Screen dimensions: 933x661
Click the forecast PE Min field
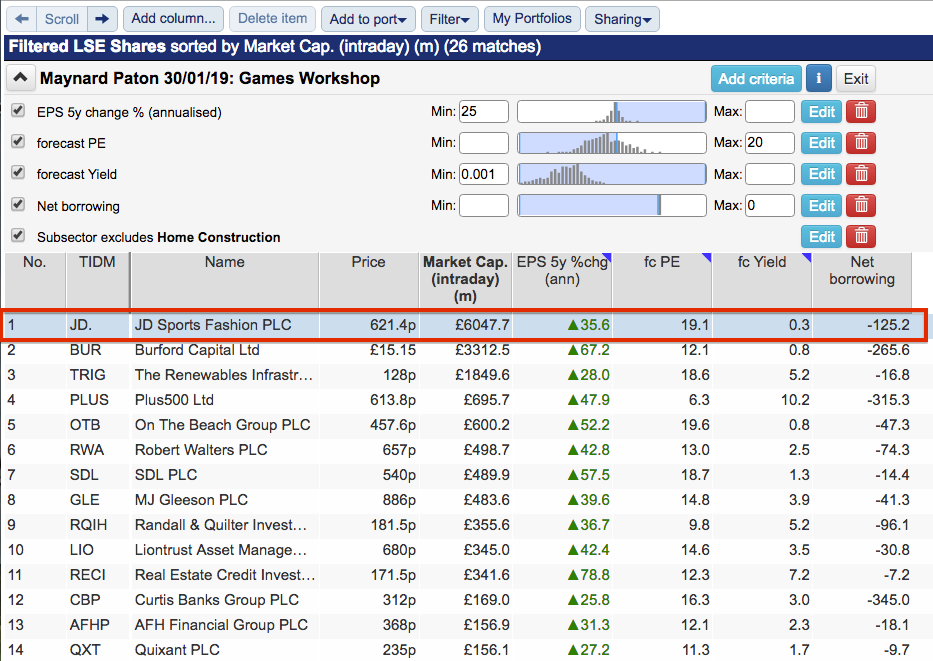click(x=484, y=143)
